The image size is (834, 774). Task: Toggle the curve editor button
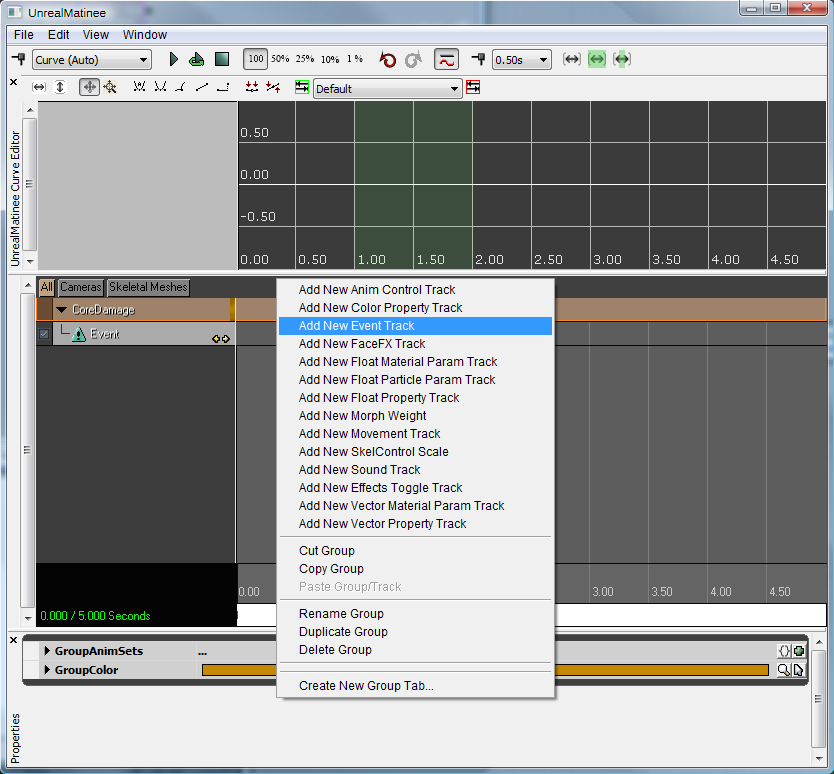tap(446, 60)
